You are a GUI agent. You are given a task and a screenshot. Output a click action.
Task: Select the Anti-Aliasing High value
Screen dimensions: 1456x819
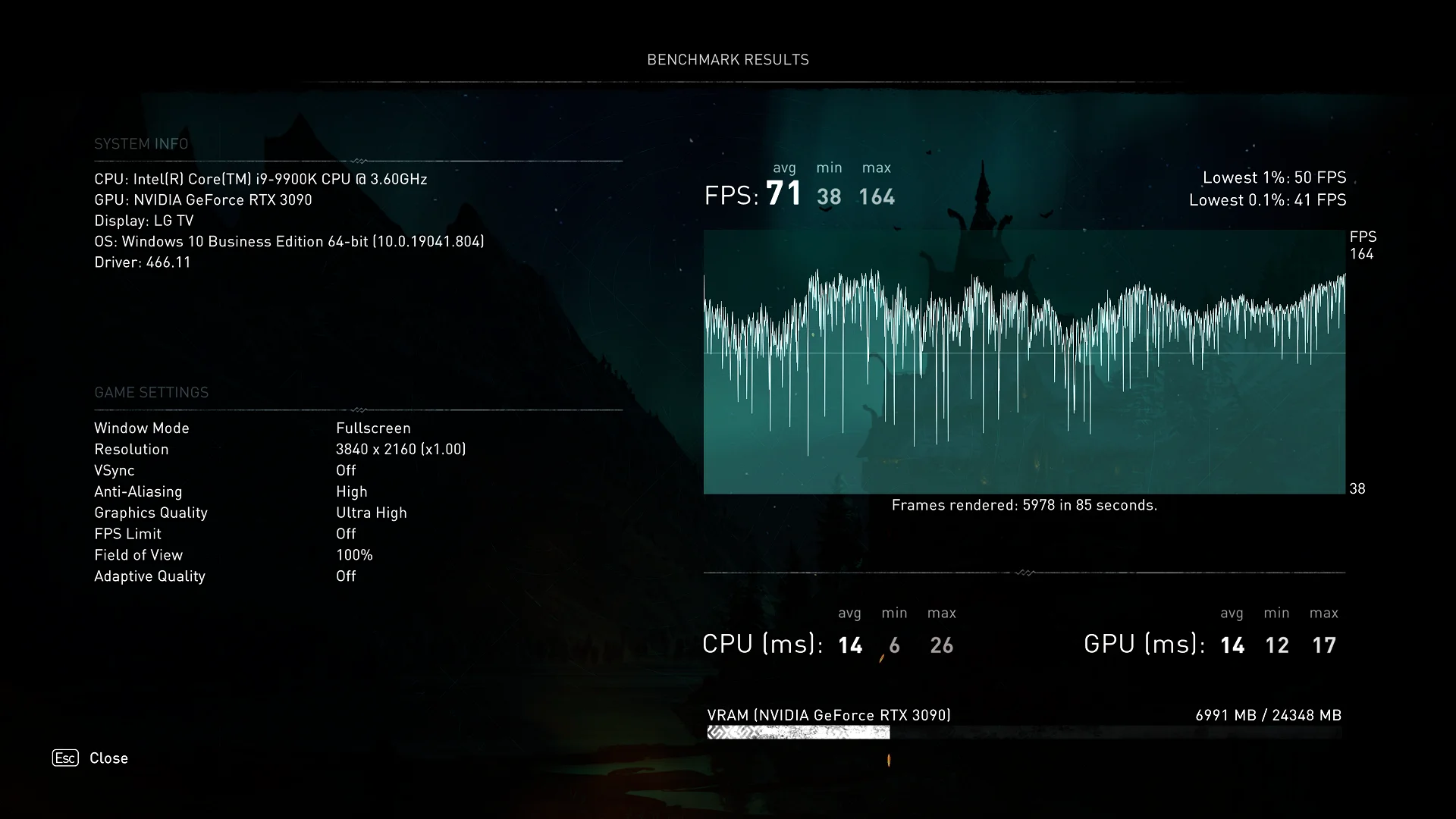(352, 492)
